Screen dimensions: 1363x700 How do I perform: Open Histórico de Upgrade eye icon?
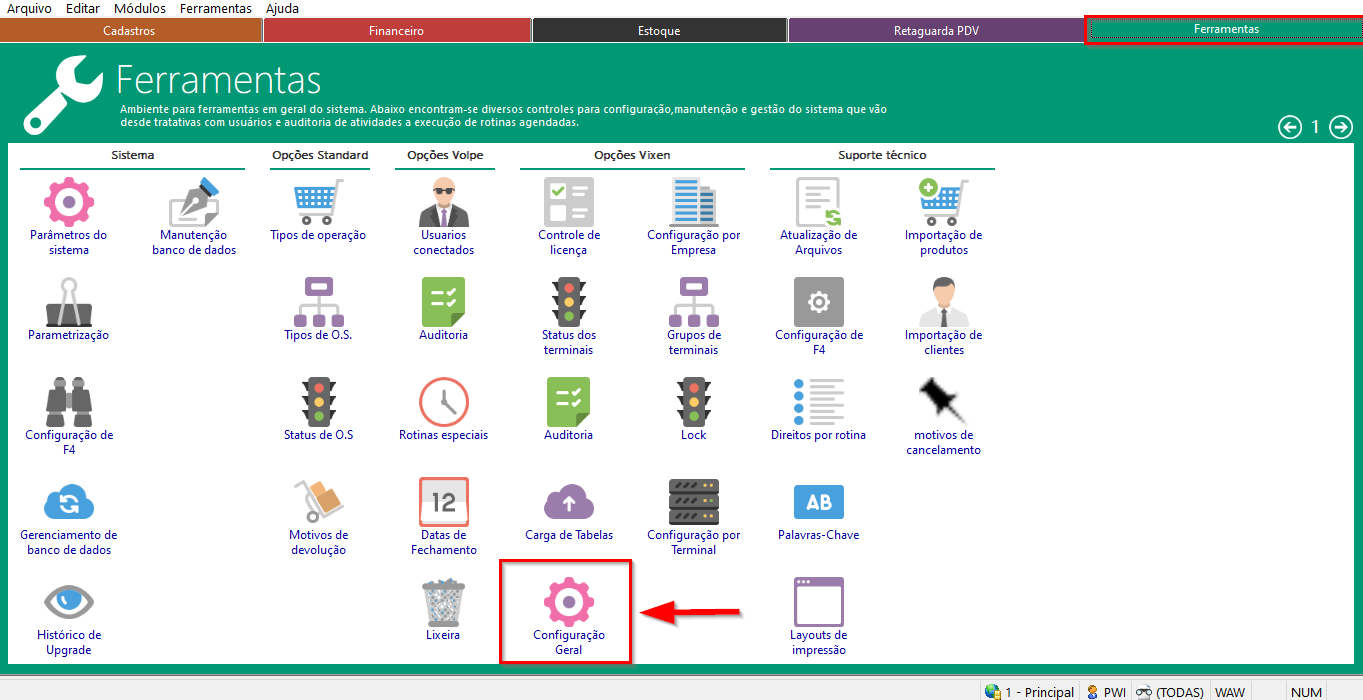click(69, 602)
